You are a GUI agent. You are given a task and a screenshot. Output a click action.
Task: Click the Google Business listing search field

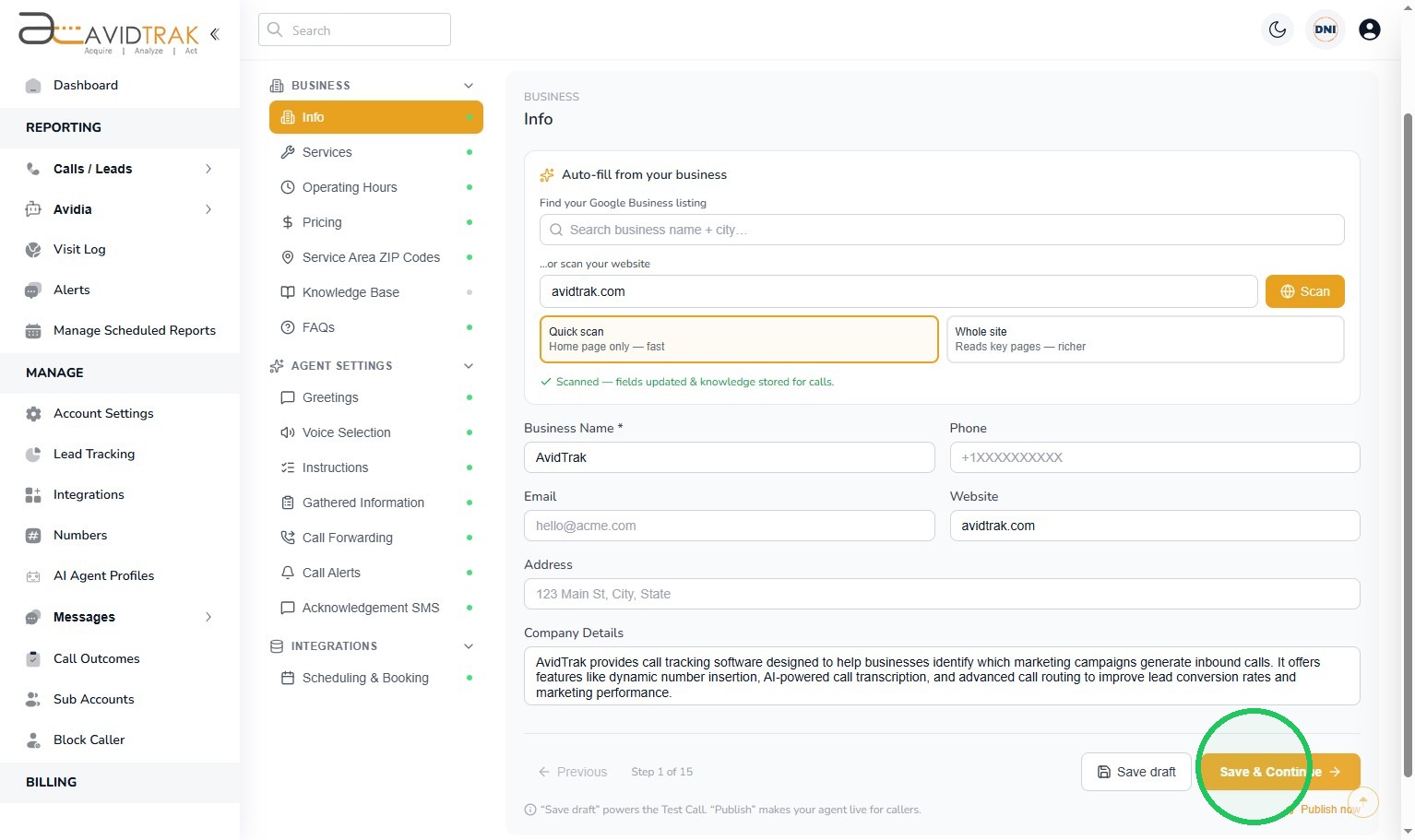(942, 230)
